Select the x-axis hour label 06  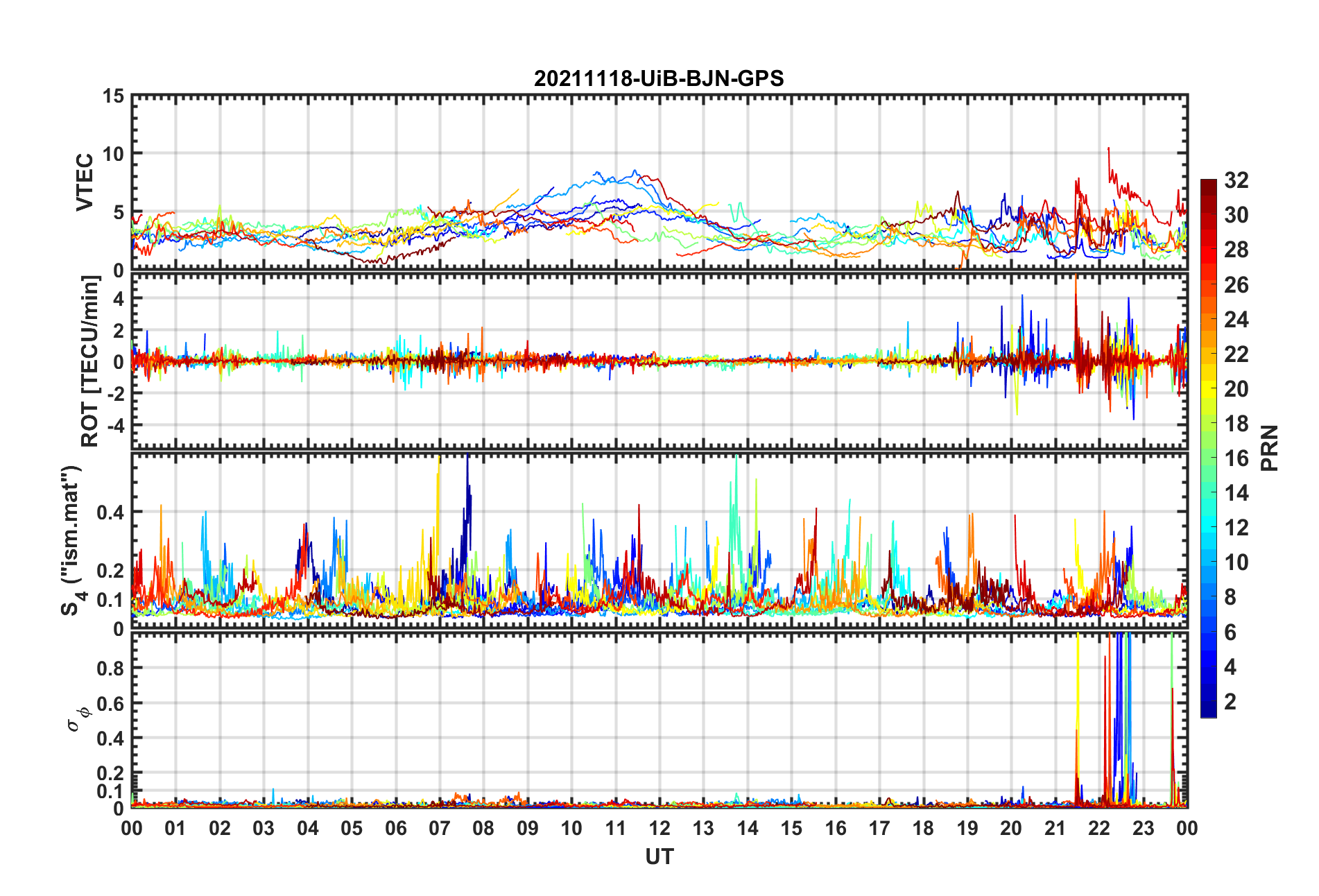(x=395, y=828)
